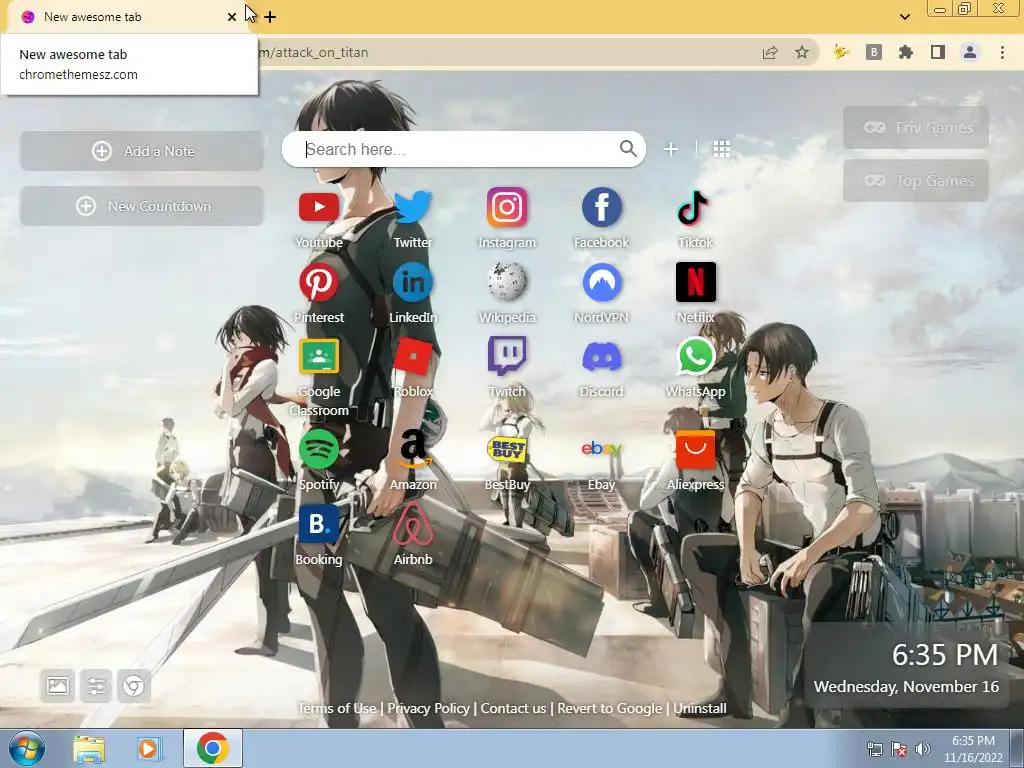Click the volume speaker tray icon
This screenshot has height=768, width=1024.
(x=923, y=749)
